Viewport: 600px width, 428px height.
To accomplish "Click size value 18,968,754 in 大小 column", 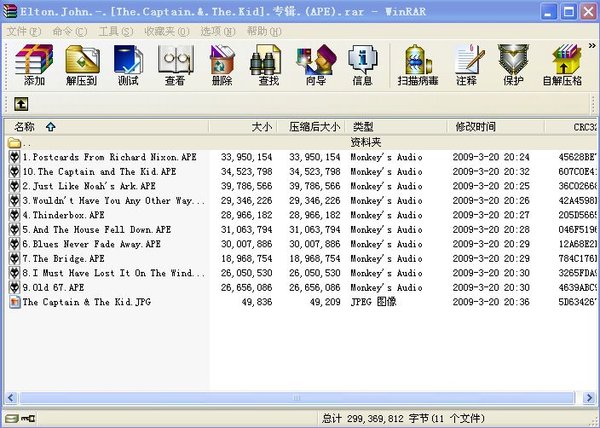I will (246, 259).
